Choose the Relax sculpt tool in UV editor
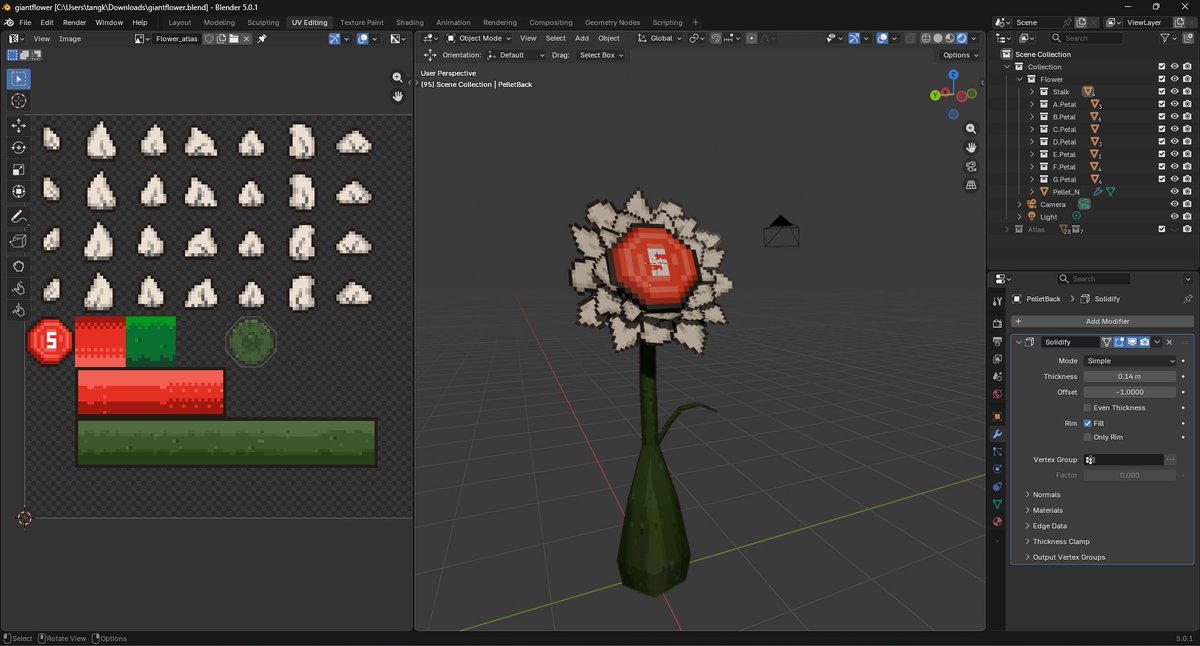The width and height of the screenshot is (1200, 646). coord(19,288)
